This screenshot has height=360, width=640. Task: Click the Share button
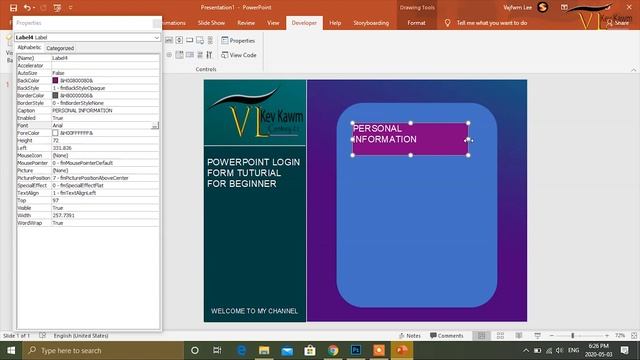pos(618,23)
